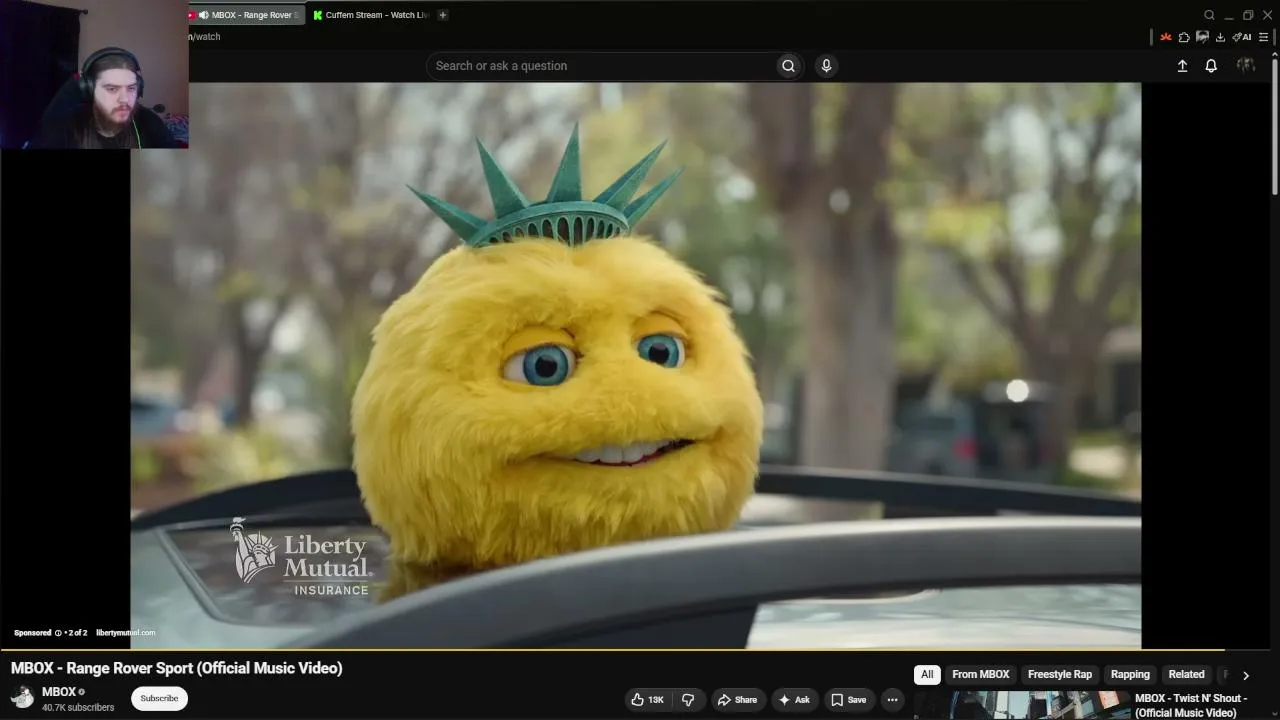1280x720 pixels.
Task: Open the MBOX channel name link
Action: point(59,692)
